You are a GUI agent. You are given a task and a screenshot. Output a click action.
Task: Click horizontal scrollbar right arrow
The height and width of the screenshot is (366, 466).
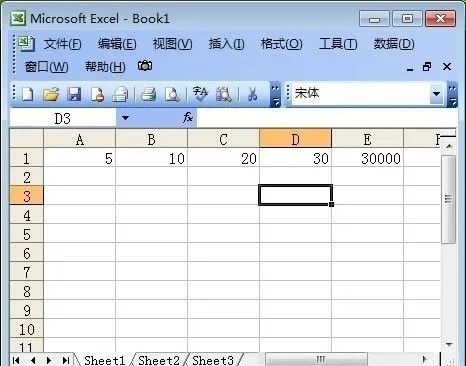[424, 359]
